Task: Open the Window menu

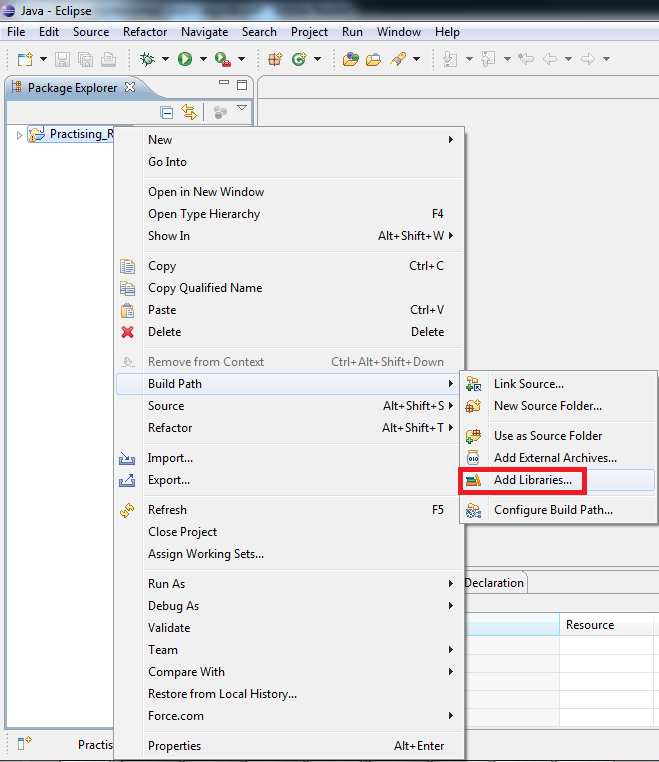Action: click(399, 32)
